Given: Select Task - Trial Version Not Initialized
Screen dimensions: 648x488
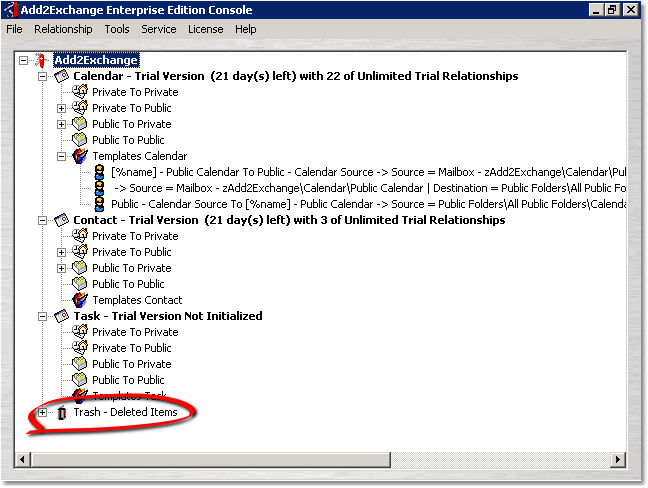Looking at the screenshot, I should 168,316.
